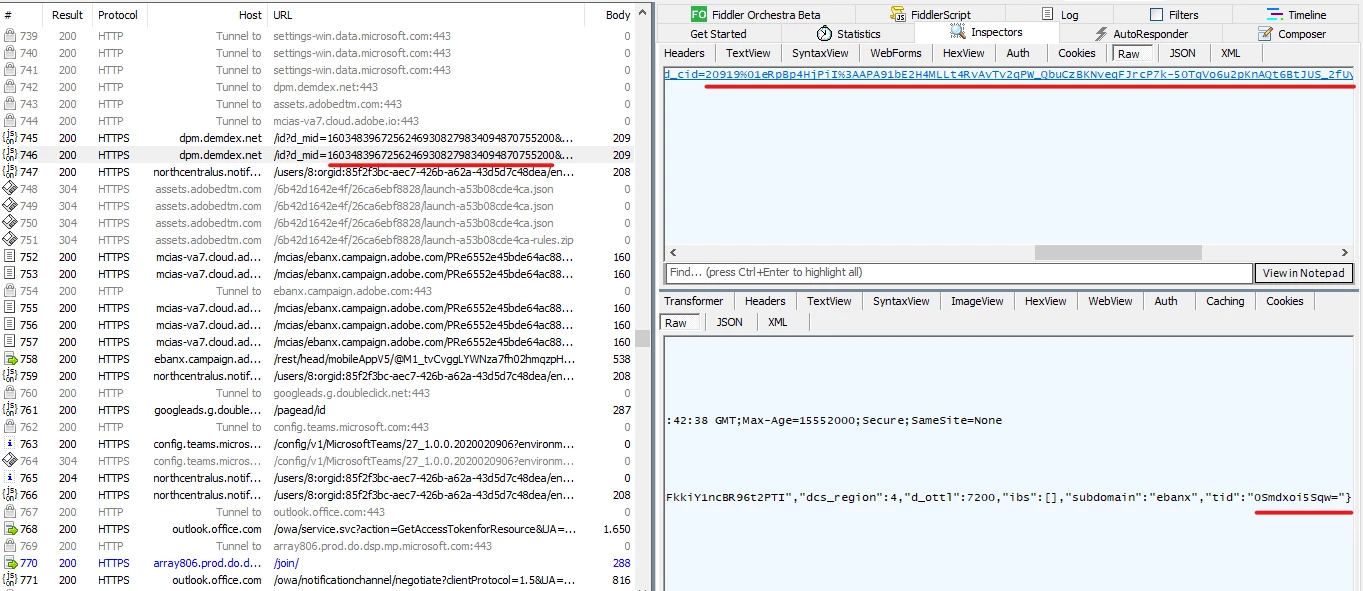The width and height of the screenshot is (1363, 591).
Task: Click the not-modified icon of session 748
Action: 10,189
